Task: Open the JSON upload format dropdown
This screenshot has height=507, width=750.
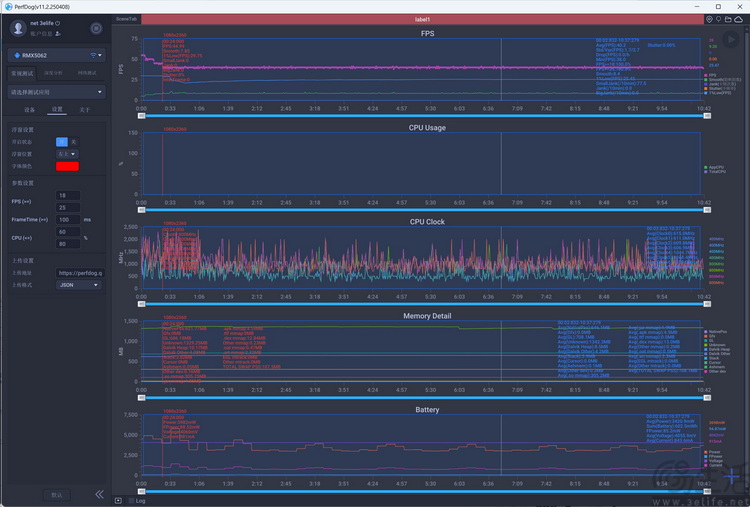Action: (x=79, y=285)
